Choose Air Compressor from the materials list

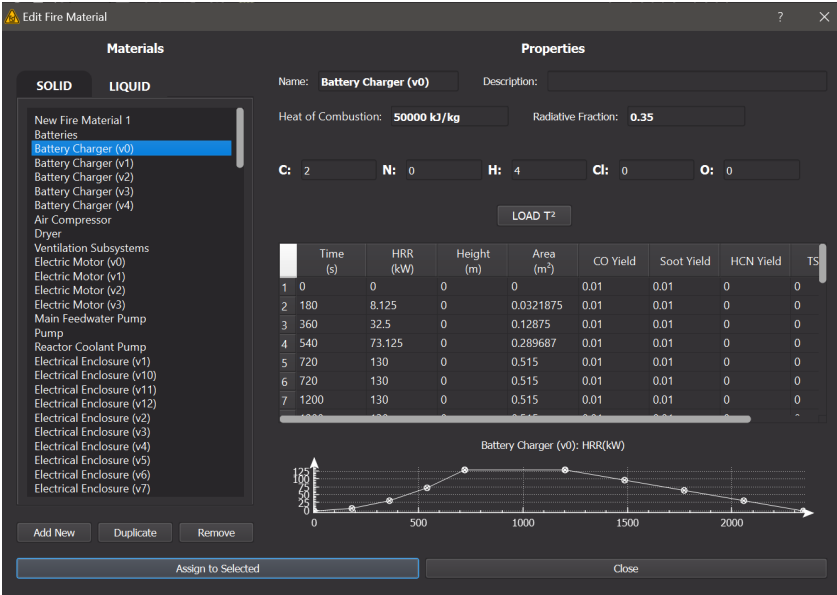[x=73, y=219]
